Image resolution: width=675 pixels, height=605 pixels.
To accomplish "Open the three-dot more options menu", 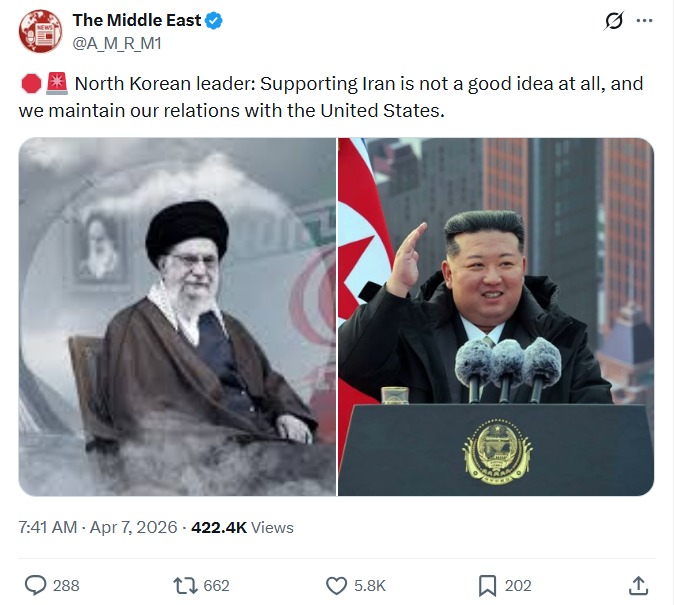I will pyautogui.click(x=644, y=21).
